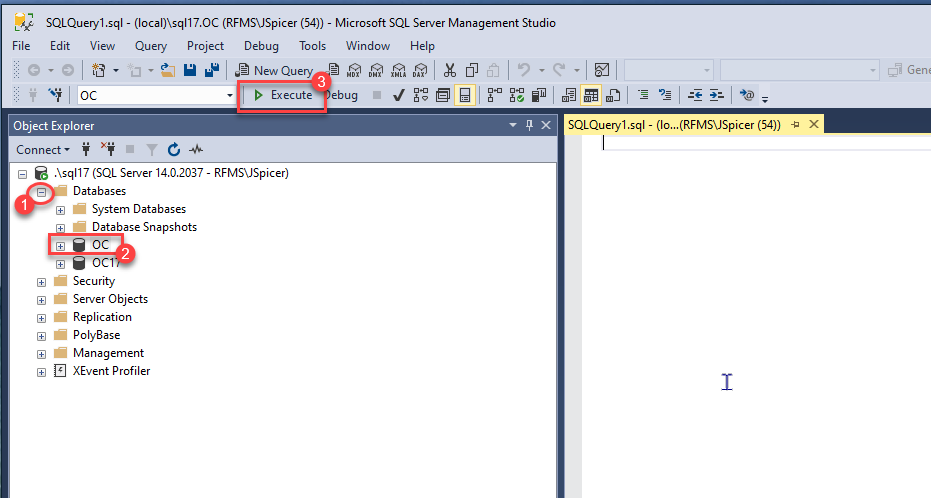Expand the OC database node

[x=61, y=246]
